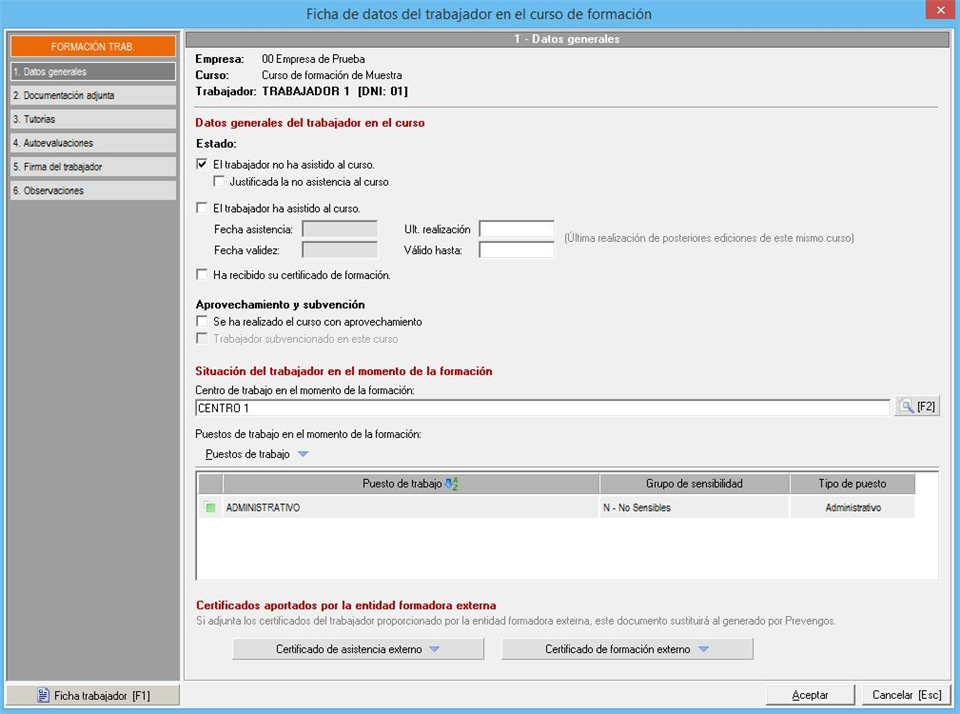
Task: Uncheck 'El trabajador no ha asistido al curso'
Action: [201, 164]
